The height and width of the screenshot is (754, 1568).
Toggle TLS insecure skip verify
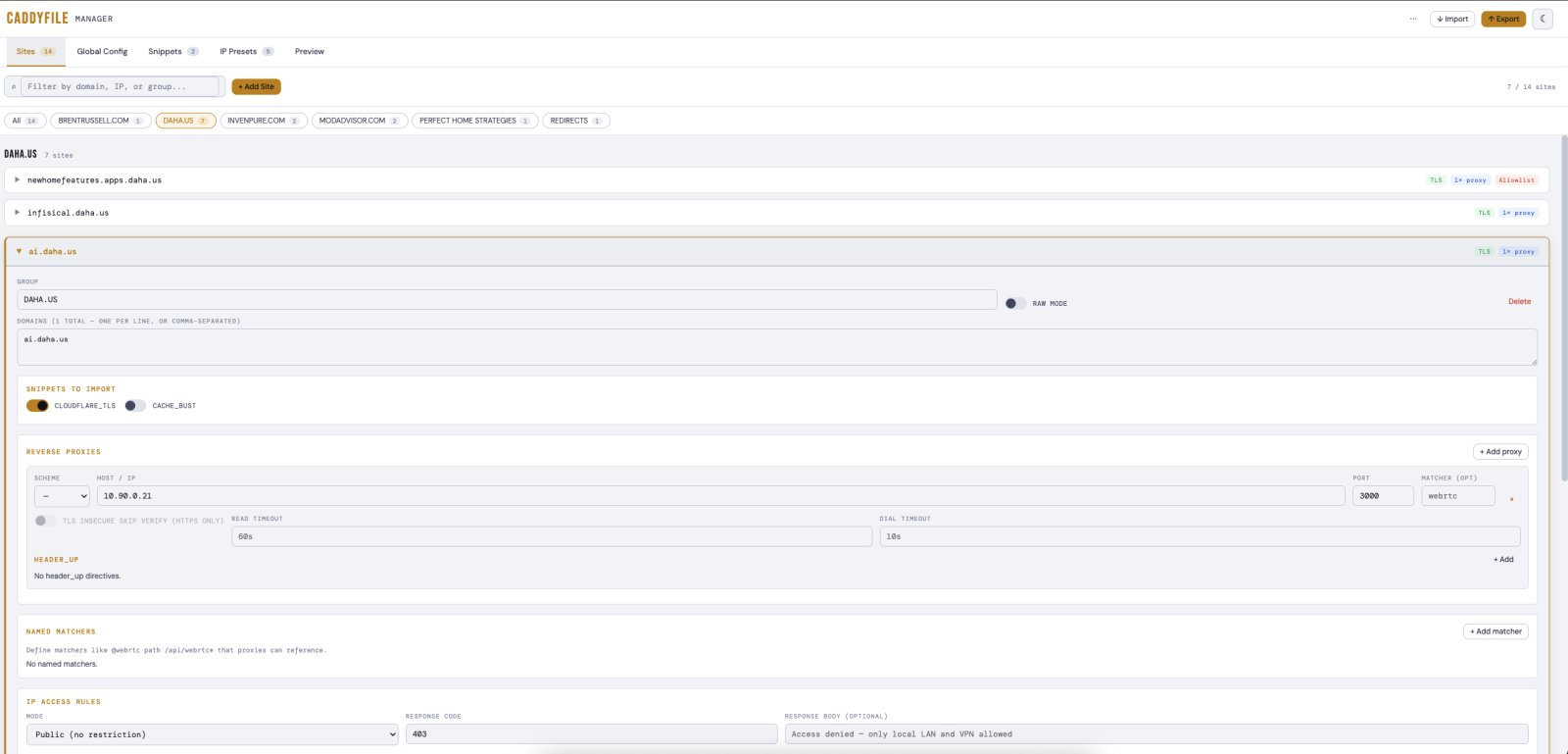[45, 521]
